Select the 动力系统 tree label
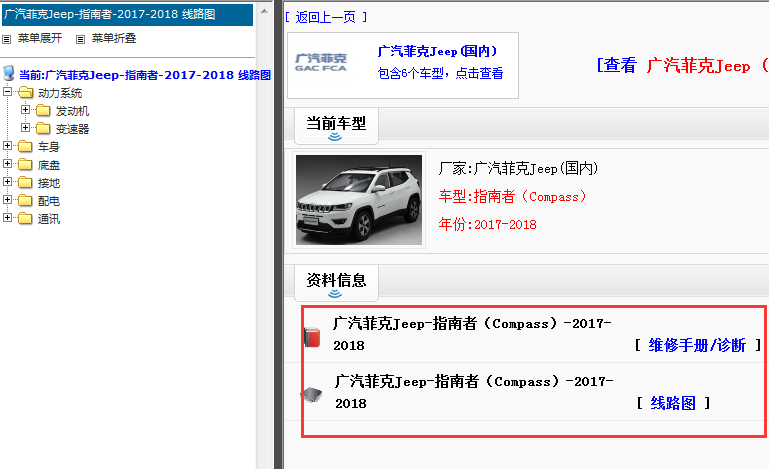 60,93
